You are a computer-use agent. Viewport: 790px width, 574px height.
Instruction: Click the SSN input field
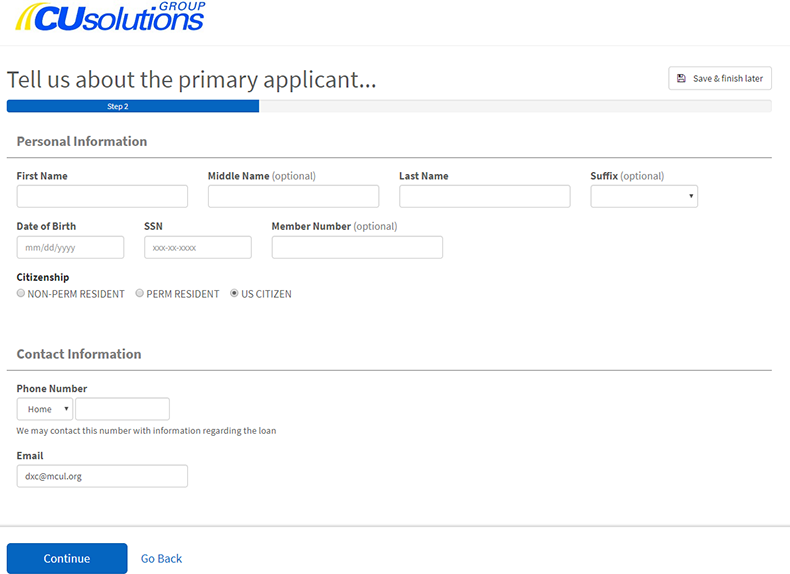(x=198, y=247)
